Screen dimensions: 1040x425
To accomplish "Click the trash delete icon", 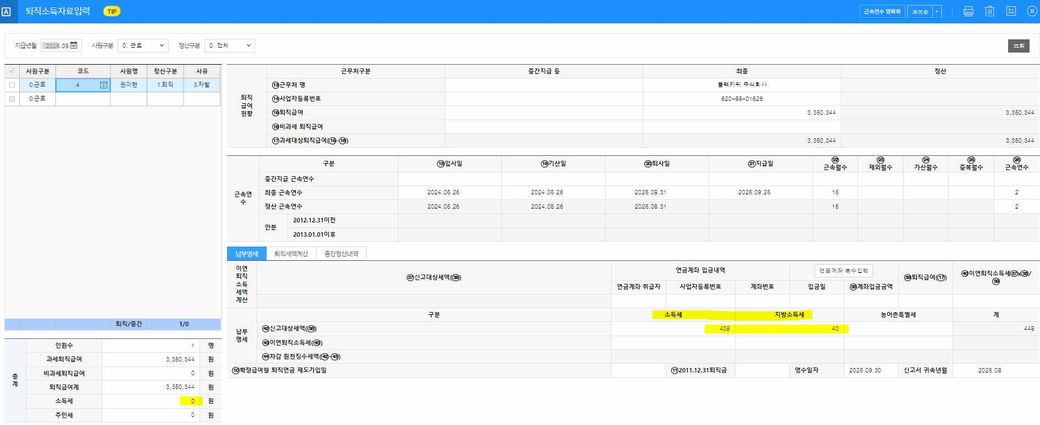I will point(989,11).
